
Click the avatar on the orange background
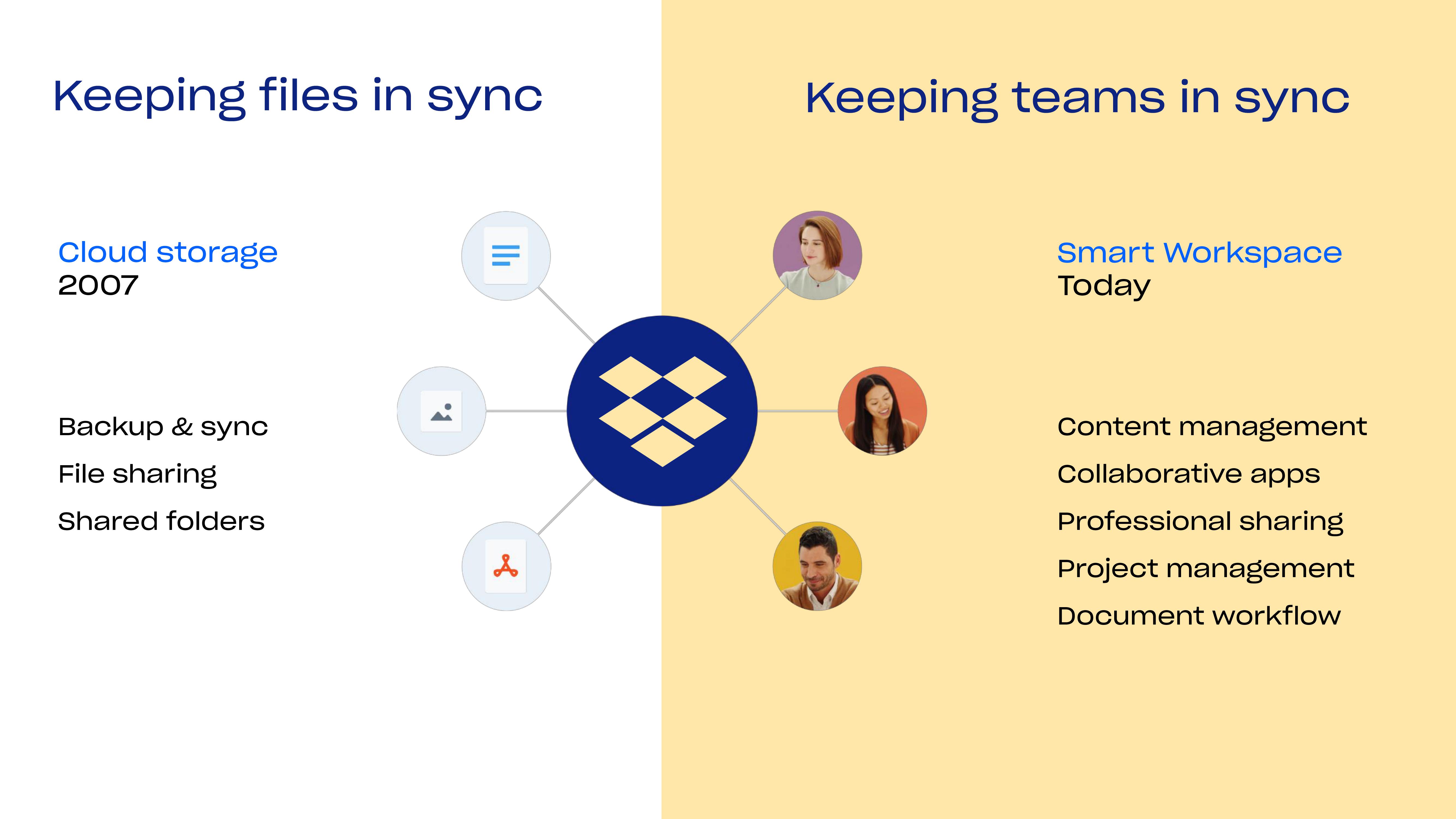882,411
